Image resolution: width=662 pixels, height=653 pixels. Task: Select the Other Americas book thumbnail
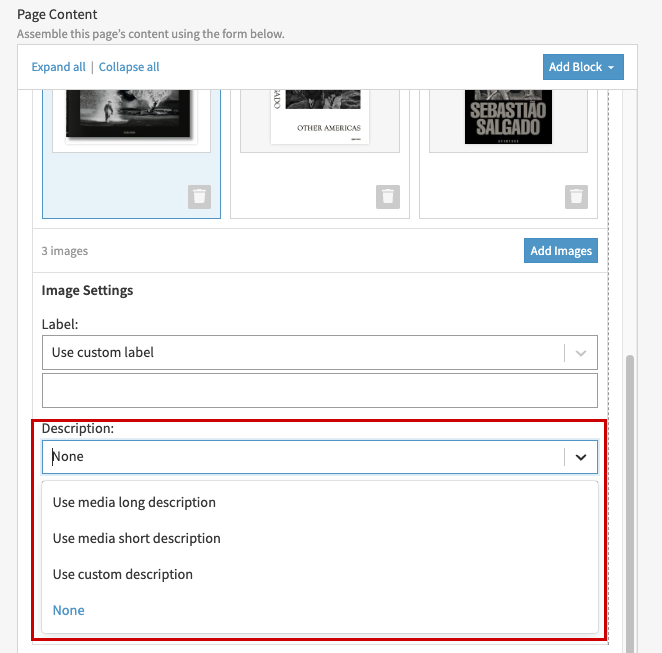tap(319, 115)
